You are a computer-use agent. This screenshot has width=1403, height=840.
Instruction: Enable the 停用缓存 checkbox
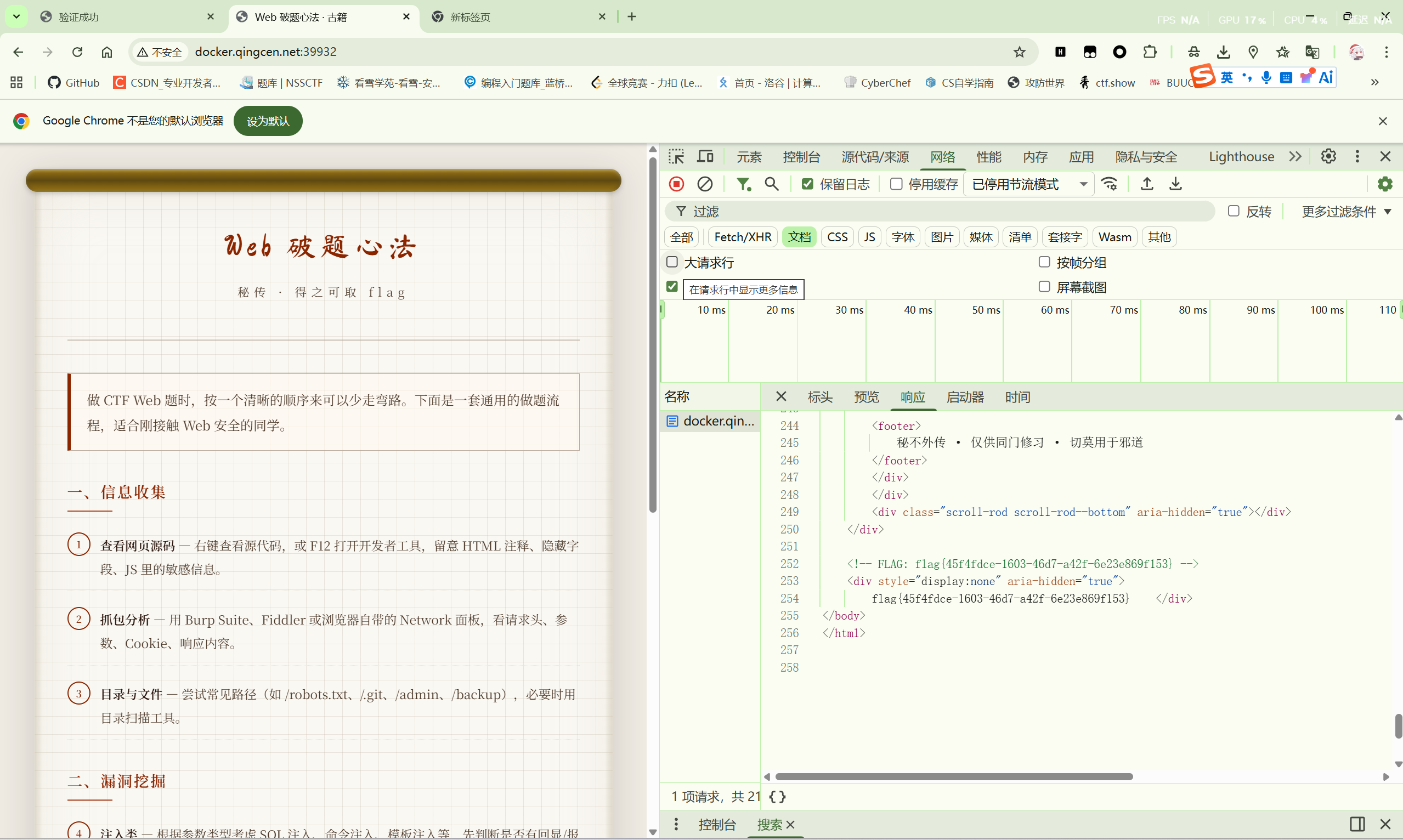[896, 184]
